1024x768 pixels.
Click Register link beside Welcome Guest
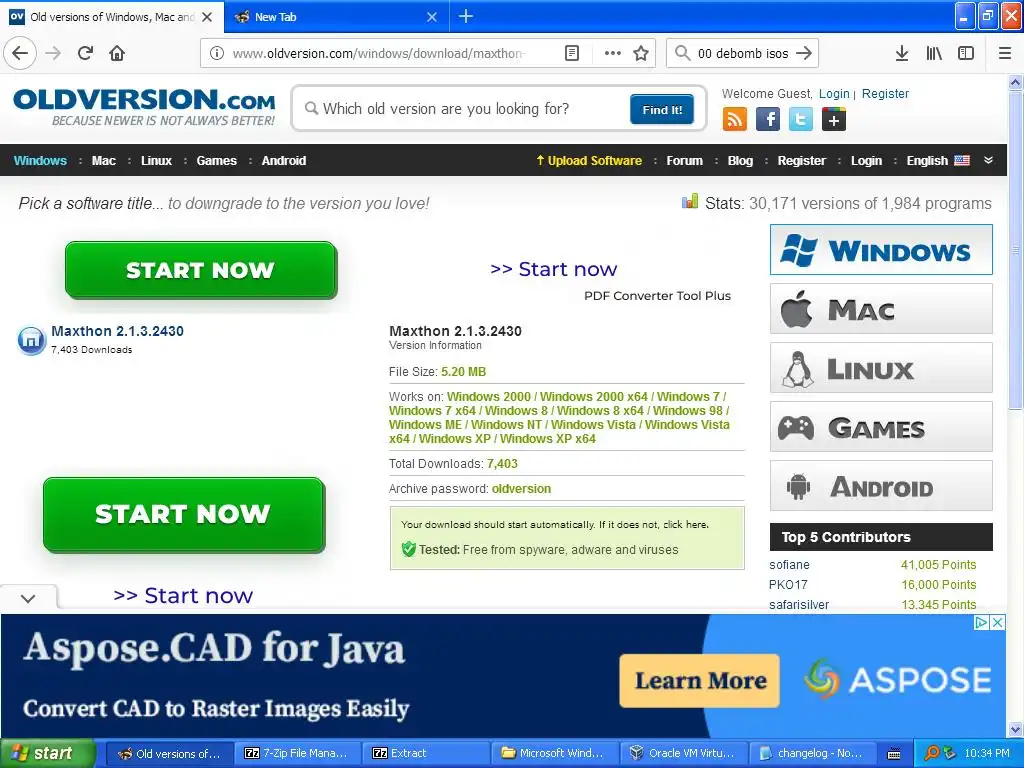(885, 93)
